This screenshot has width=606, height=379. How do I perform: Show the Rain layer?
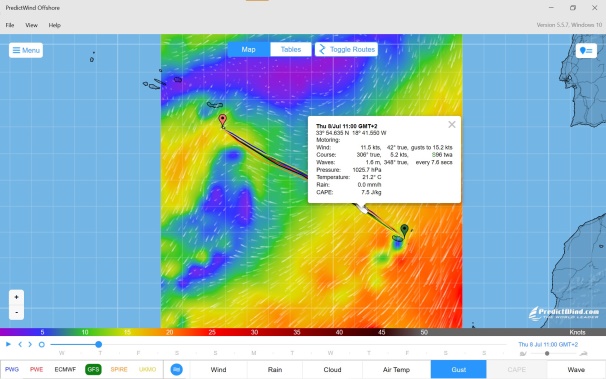pos(275,370)
